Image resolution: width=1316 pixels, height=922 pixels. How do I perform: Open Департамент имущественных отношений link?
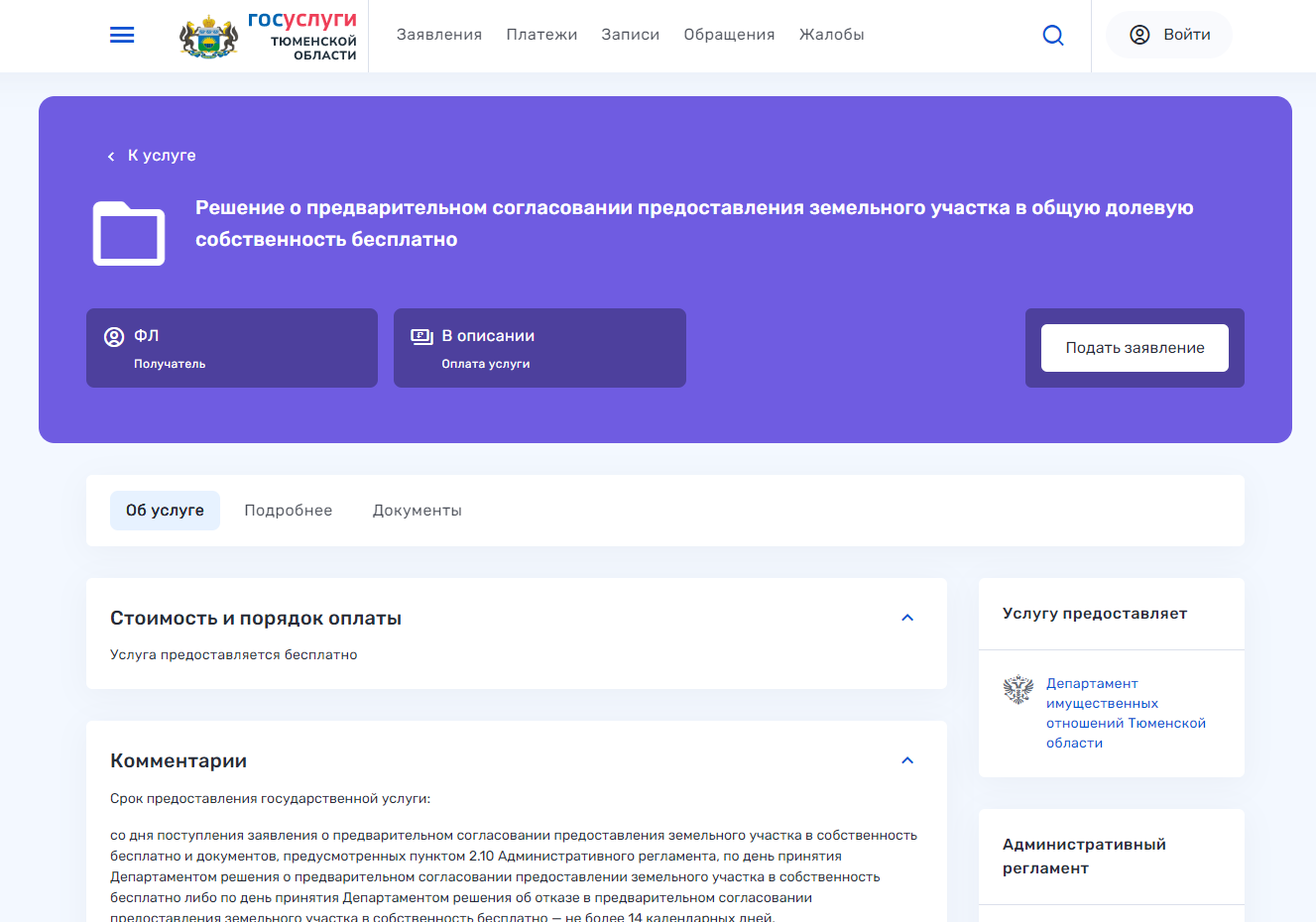click(x=1125, y=713)
